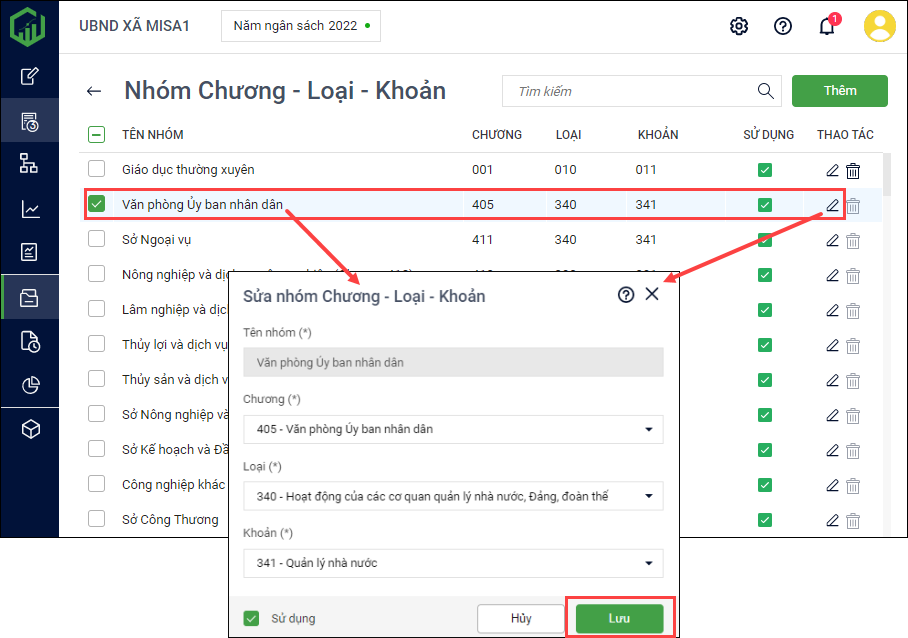This screenshot has height=638, width=908.
Task: Tick checkbox for Sở Ngoại vụ row
Action: click(x=97, y=239)
